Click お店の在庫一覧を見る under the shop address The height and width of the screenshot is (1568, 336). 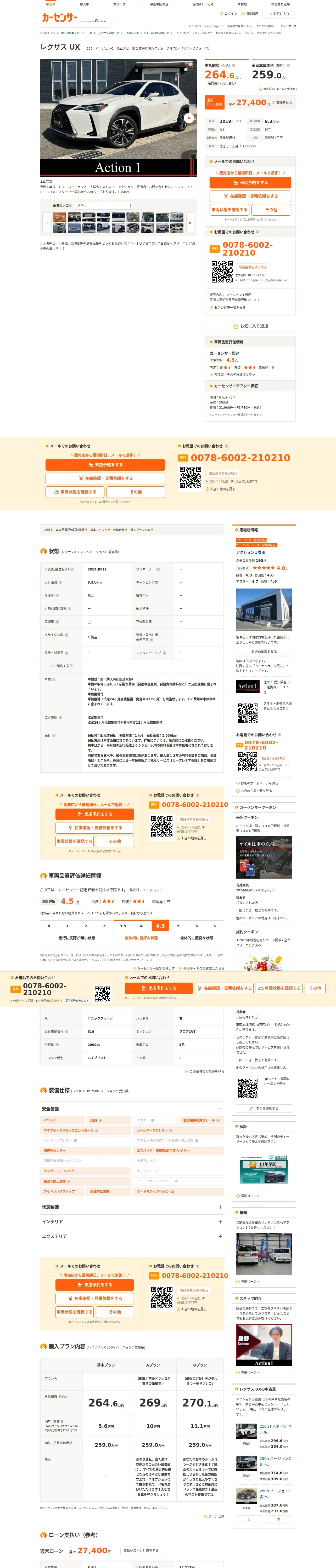[x=229, y=308]
